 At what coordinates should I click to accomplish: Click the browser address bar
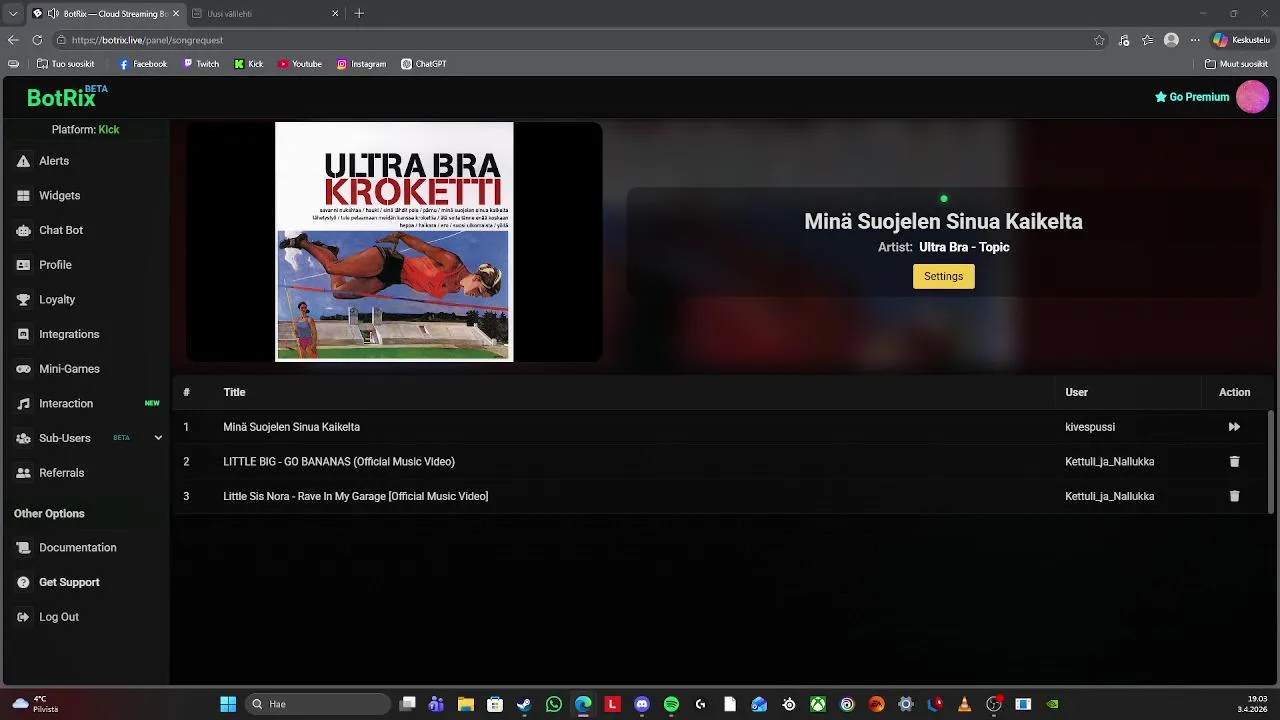(580, 40)
